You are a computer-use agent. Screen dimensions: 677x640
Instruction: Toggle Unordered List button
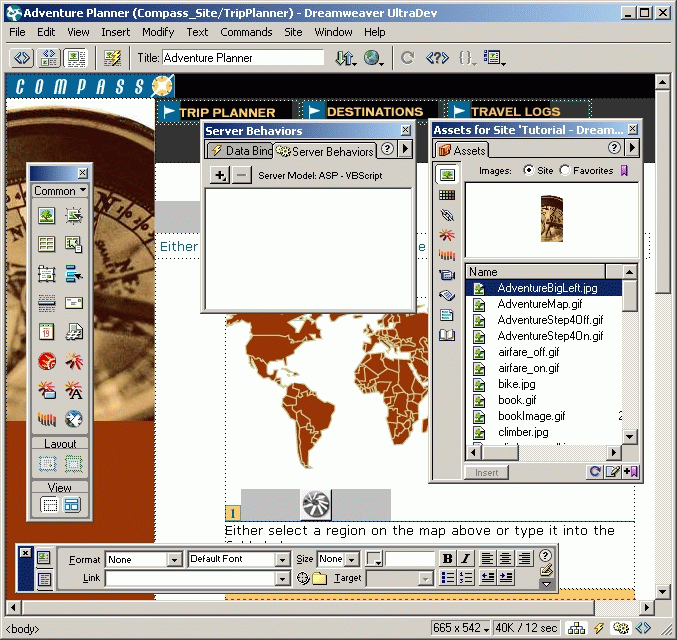click(x=448, y=577)
